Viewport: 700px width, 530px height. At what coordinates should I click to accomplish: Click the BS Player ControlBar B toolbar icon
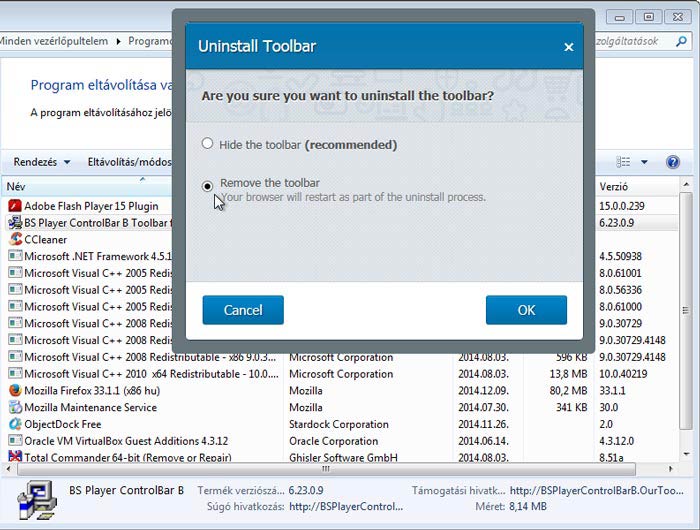click(x=15, y=222)
